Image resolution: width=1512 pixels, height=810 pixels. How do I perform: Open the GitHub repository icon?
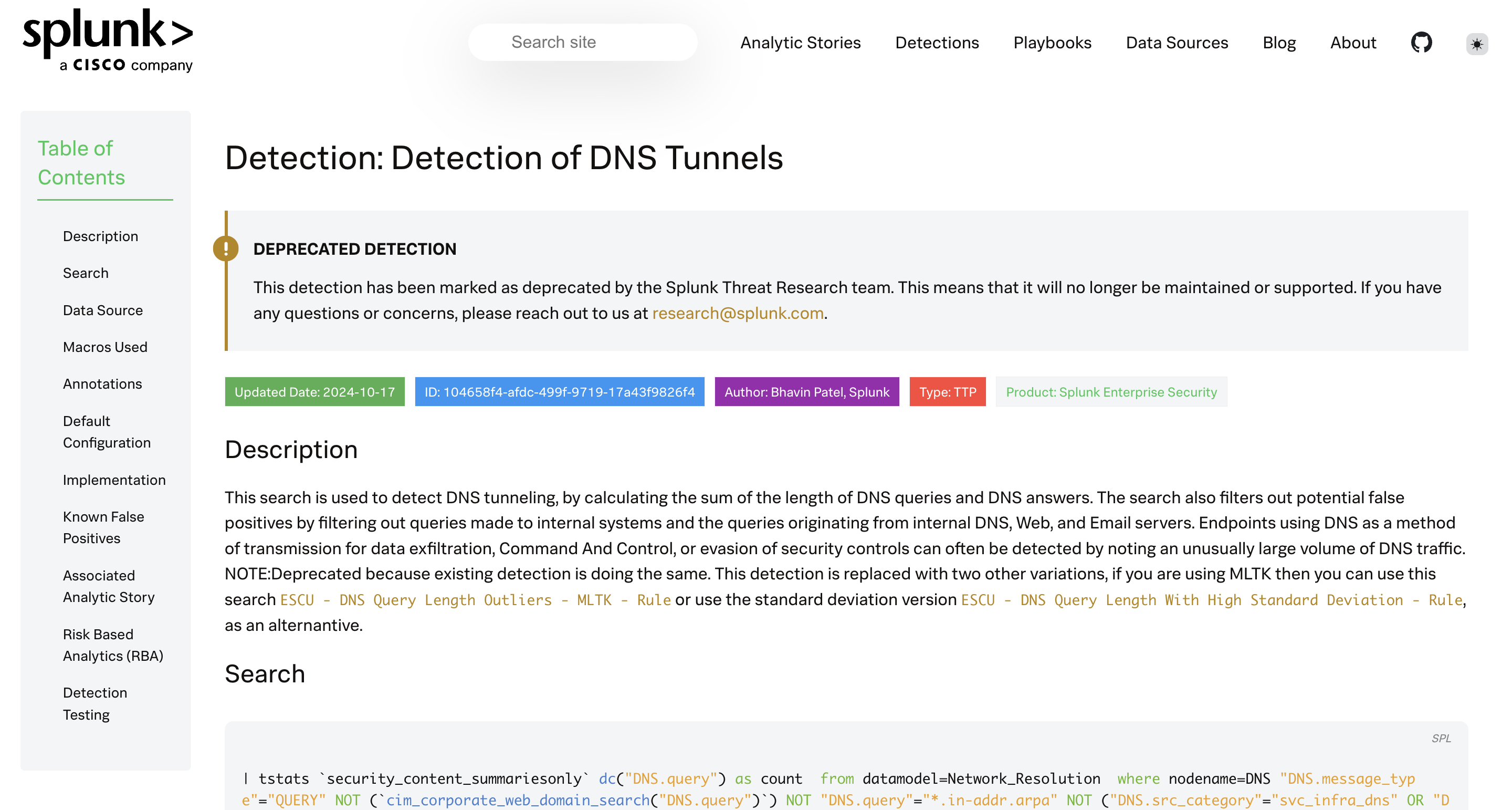click(1421, 43)
